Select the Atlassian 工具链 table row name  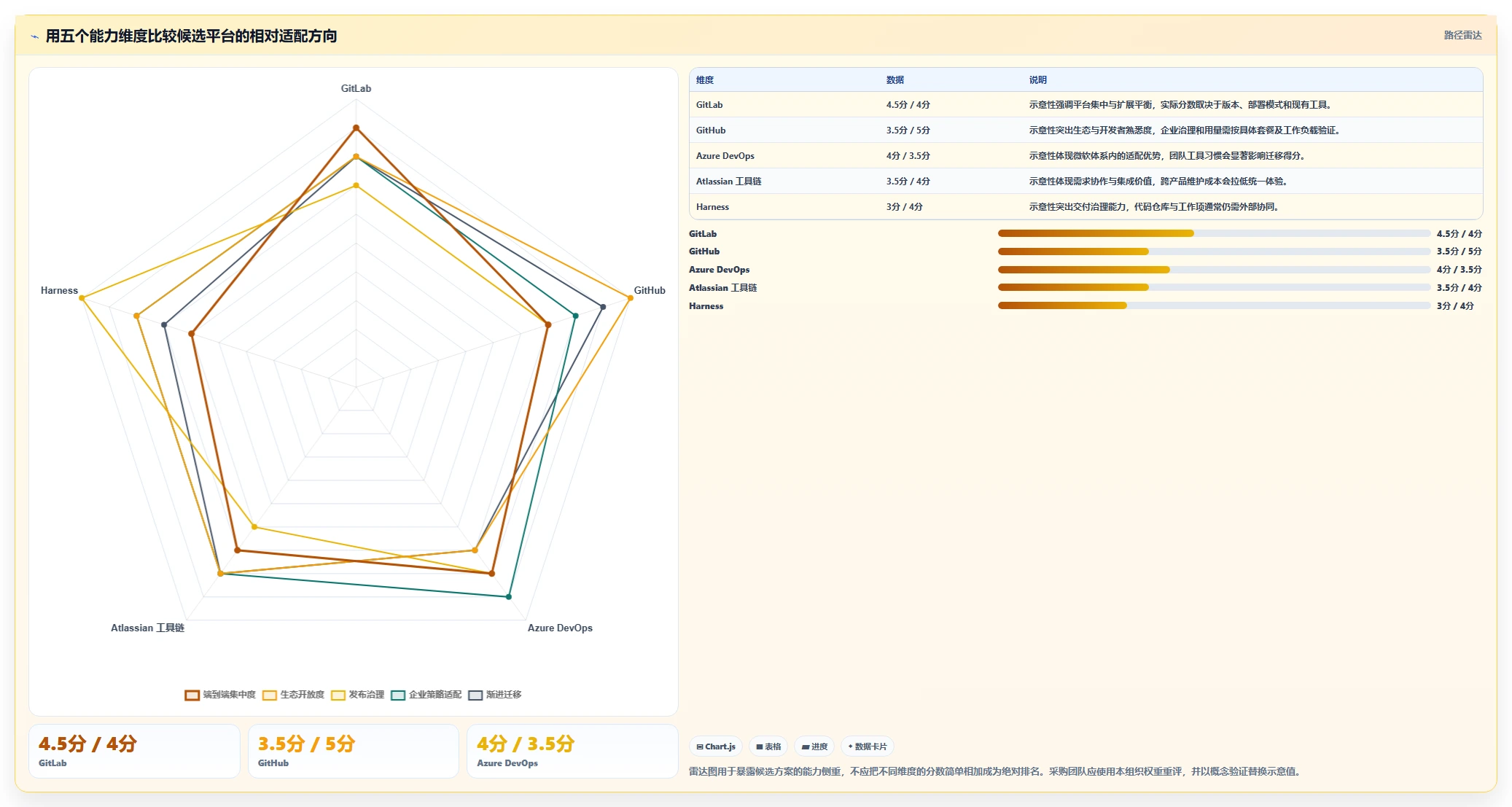(728, 182)
